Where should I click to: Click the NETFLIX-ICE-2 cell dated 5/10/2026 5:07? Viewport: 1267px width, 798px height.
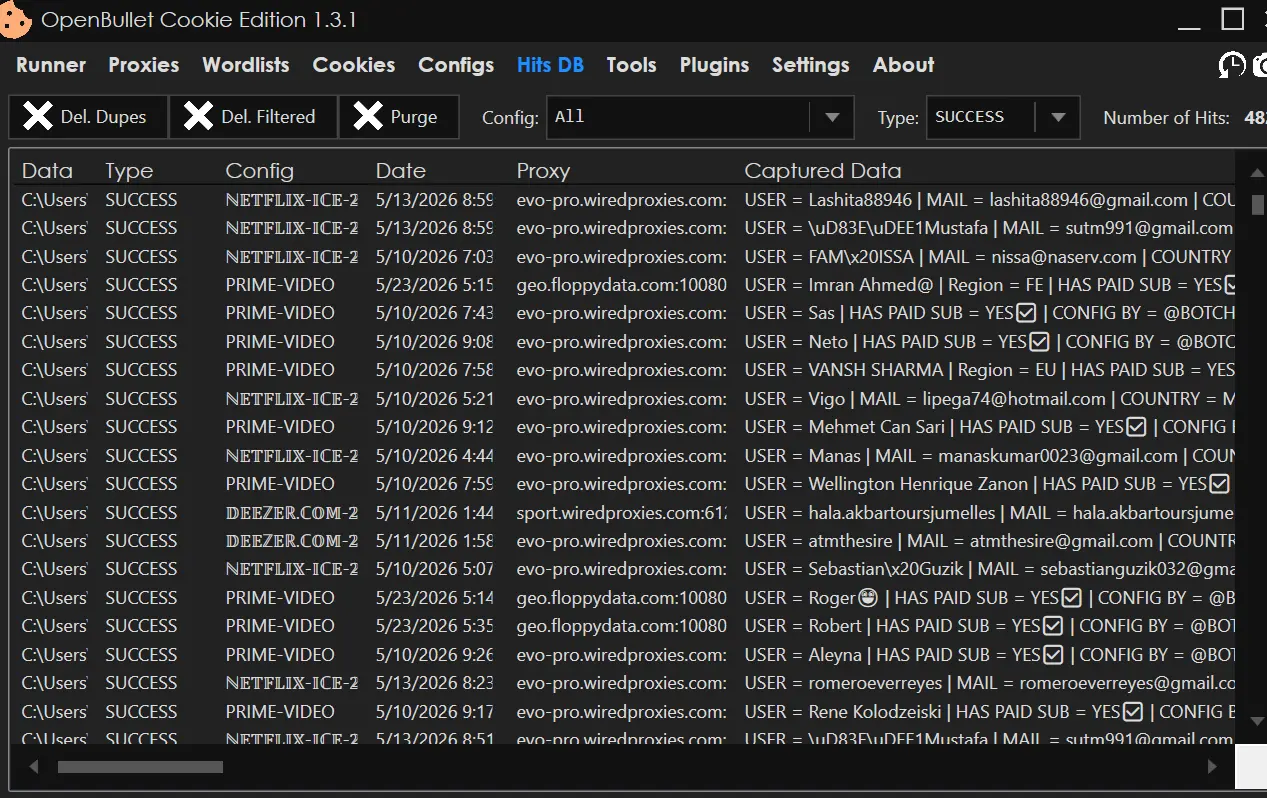[291, 569]
